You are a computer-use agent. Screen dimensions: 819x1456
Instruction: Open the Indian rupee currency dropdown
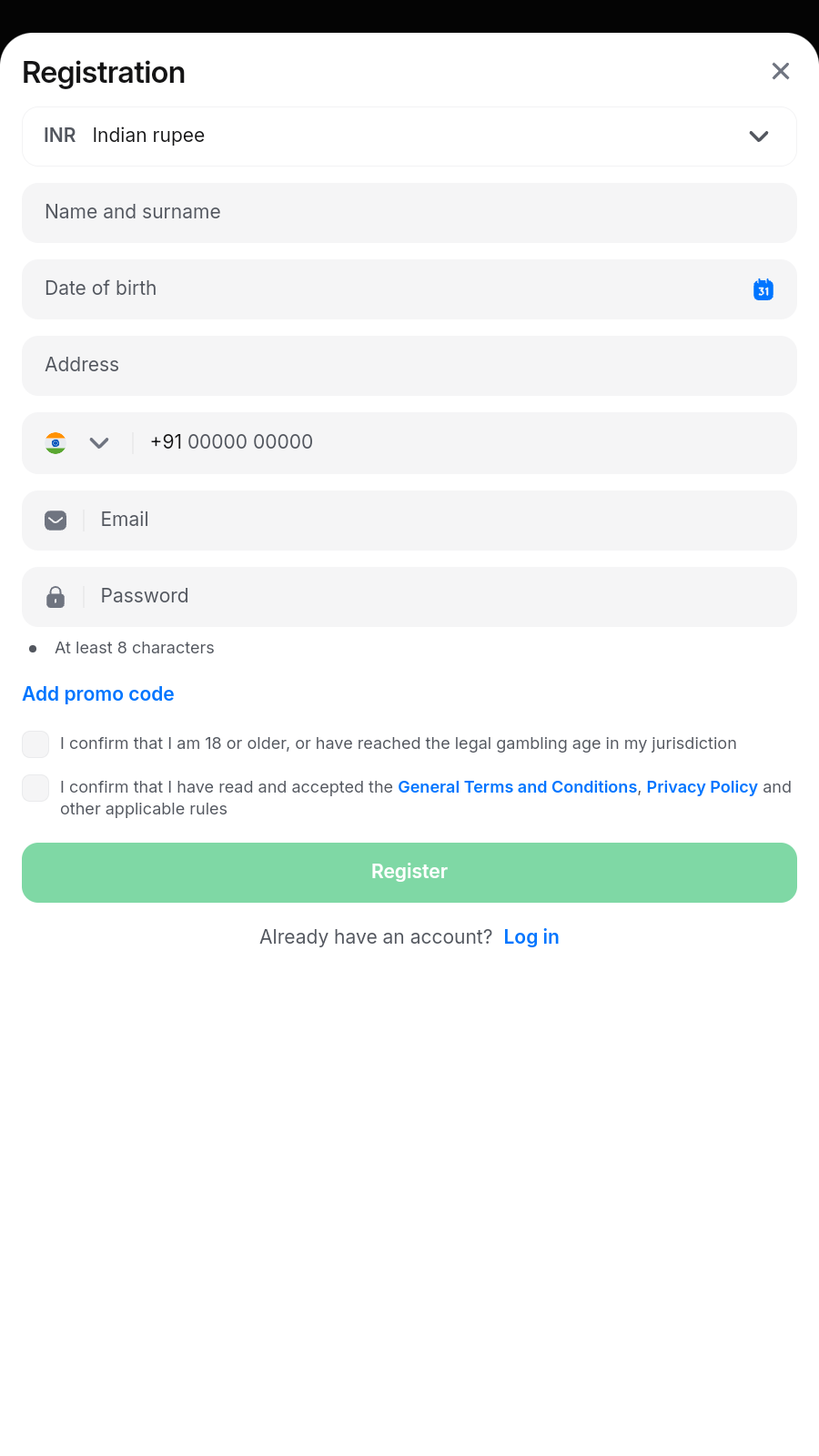click(x=758, y=136)
